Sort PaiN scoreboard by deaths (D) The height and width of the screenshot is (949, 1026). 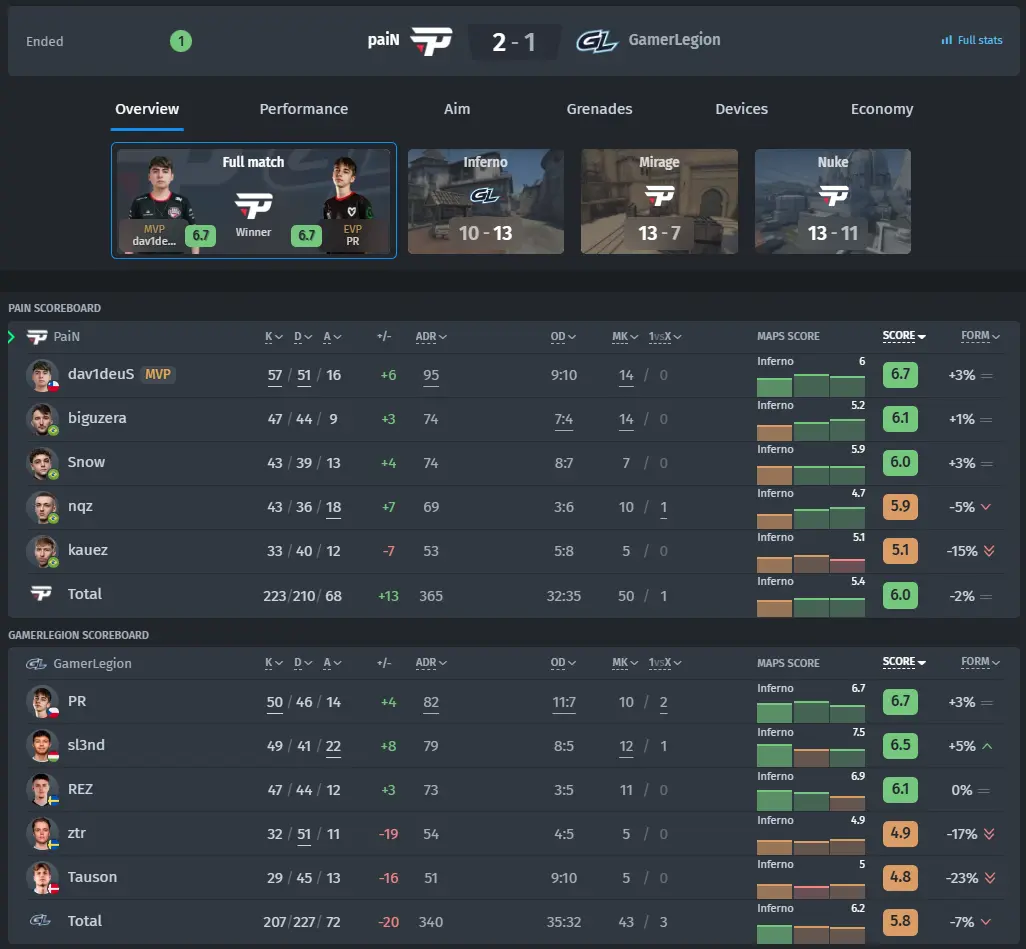tap(303, 336)
